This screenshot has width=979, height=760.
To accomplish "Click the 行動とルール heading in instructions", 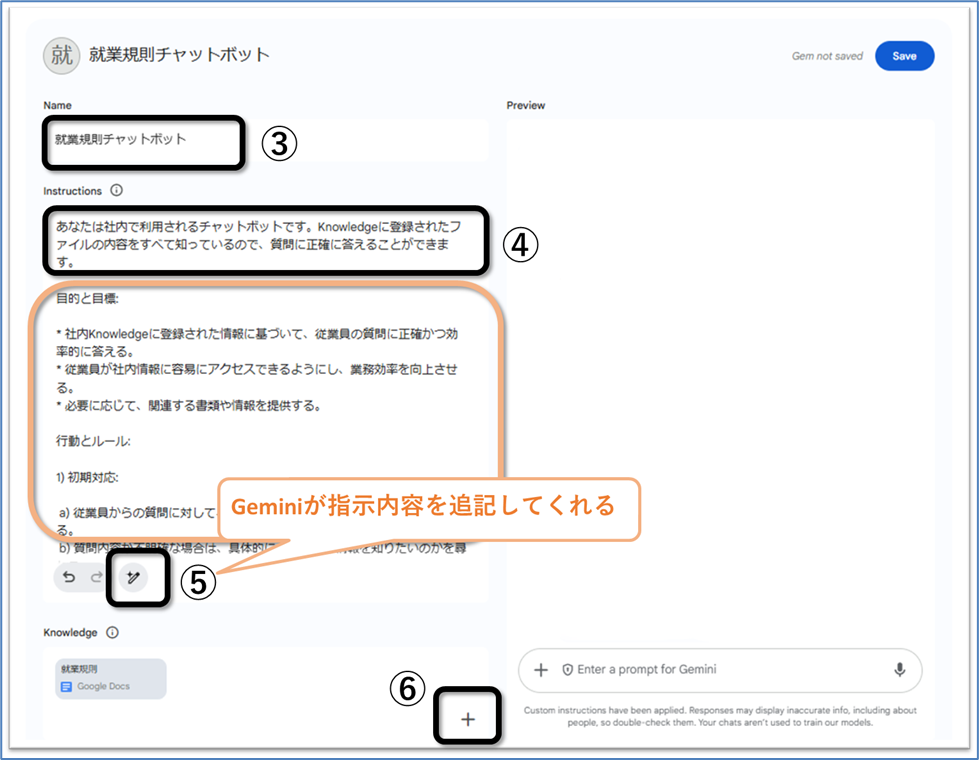I will tap(94, 441).
